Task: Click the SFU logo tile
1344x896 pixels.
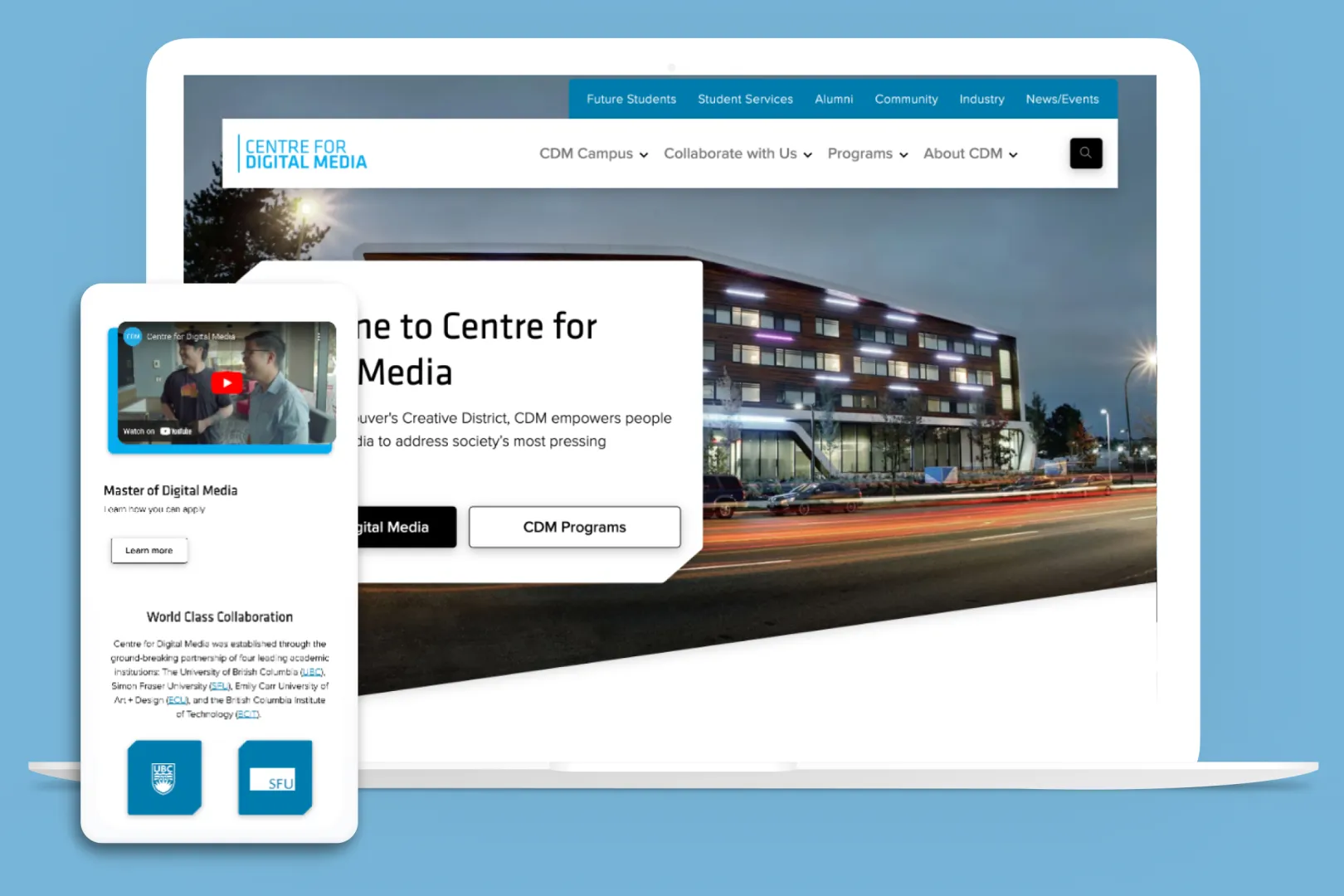Action: pyautogui.click(x=275, y=777)
